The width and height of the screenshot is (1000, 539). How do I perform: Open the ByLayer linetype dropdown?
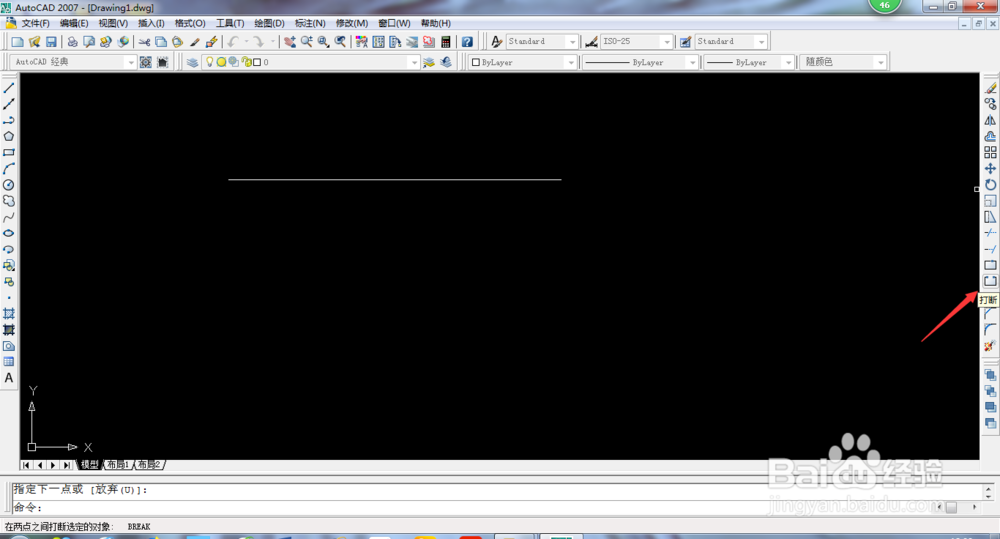click(x=692, y=62)
